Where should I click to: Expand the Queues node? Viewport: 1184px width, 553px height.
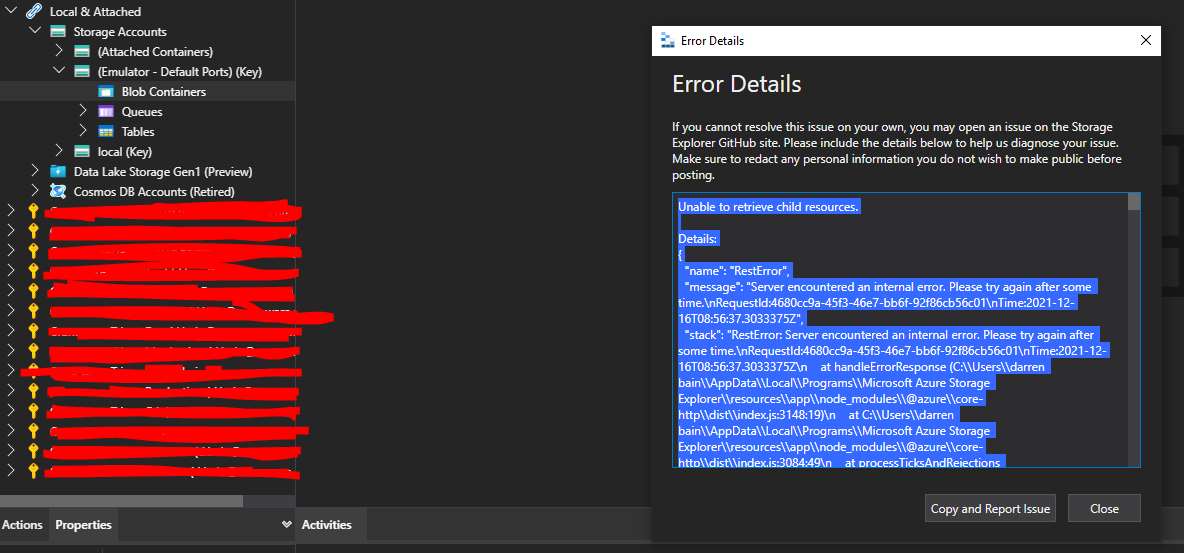[83, 111]
